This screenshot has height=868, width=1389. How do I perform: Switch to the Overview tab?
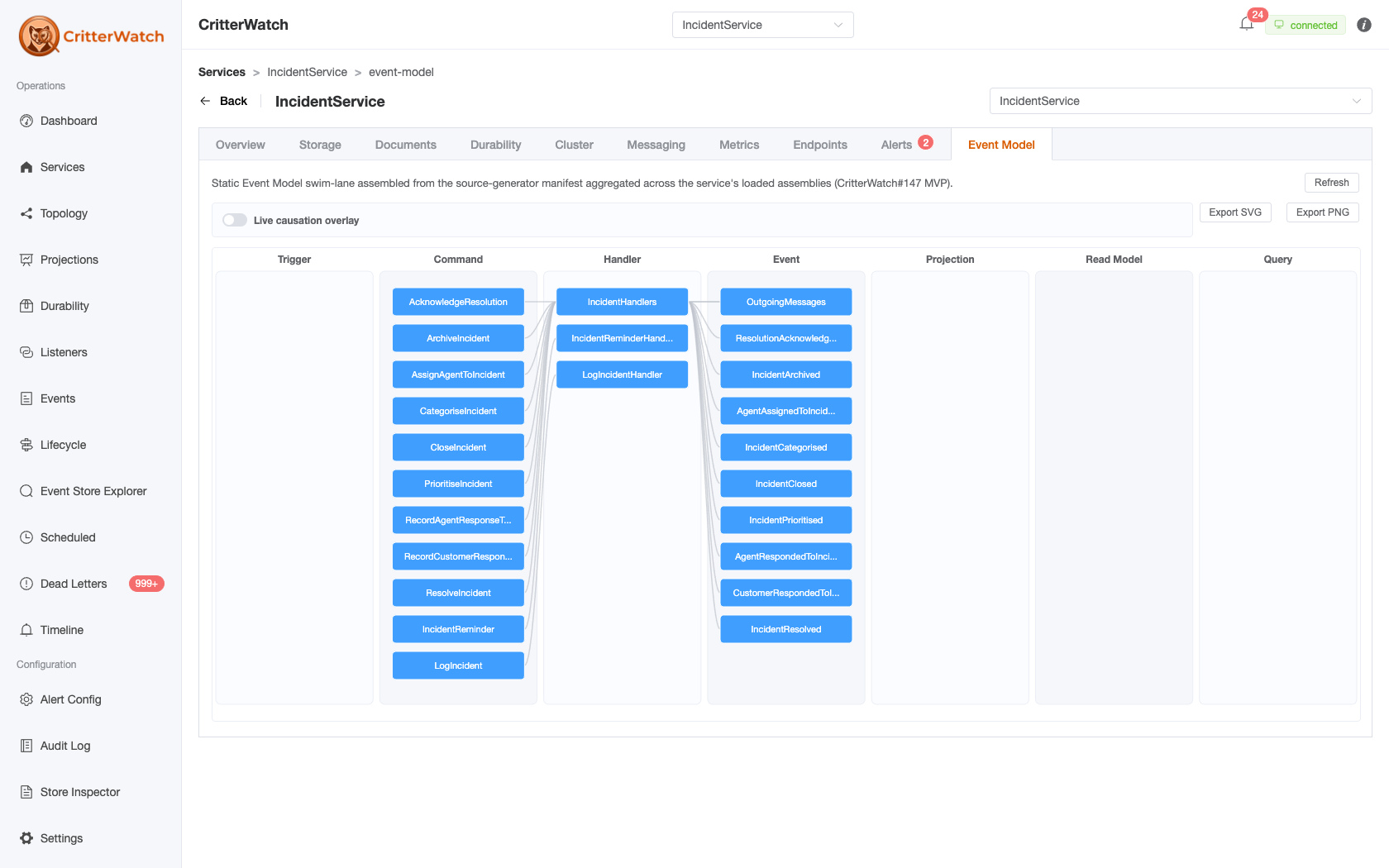click(x=241, y=145)
